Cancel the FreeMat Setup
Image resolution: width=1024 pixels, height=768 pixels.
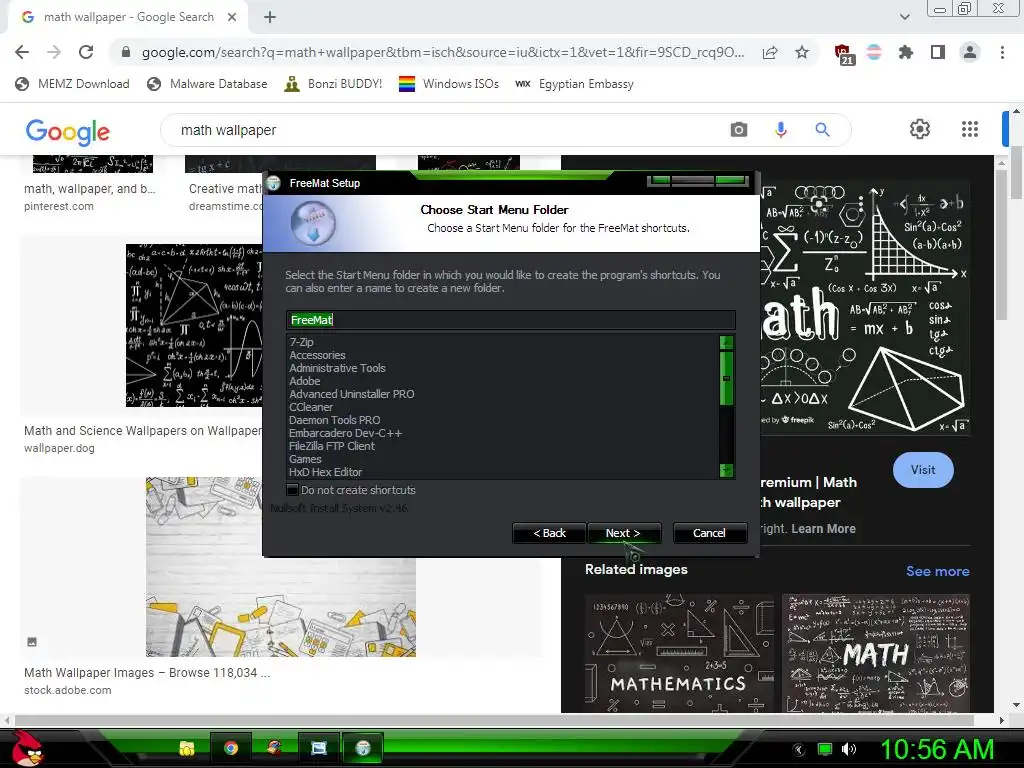(709, 533)
